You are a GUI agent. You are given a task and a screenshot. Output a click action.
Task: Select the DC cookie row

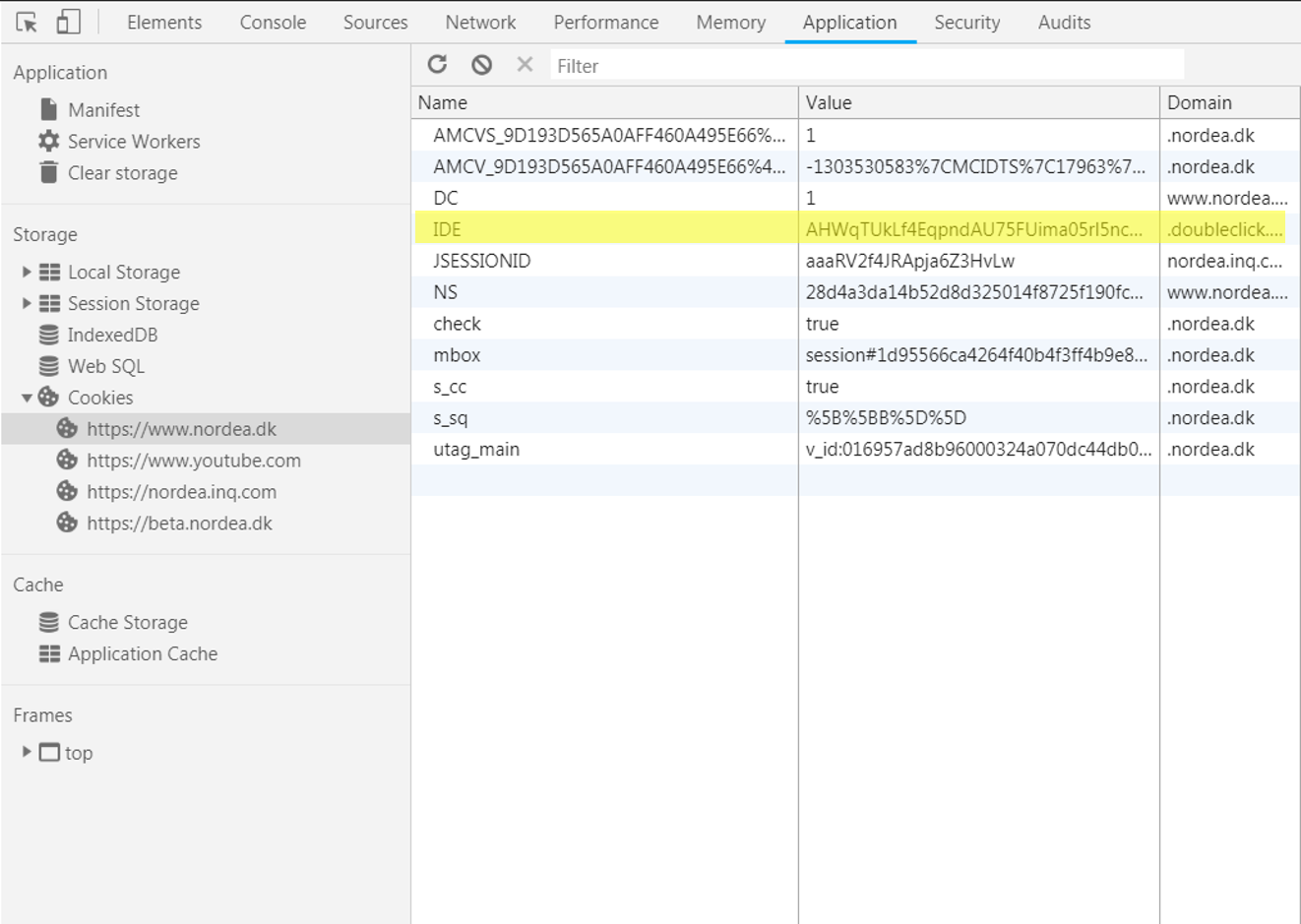click(855, 198)
